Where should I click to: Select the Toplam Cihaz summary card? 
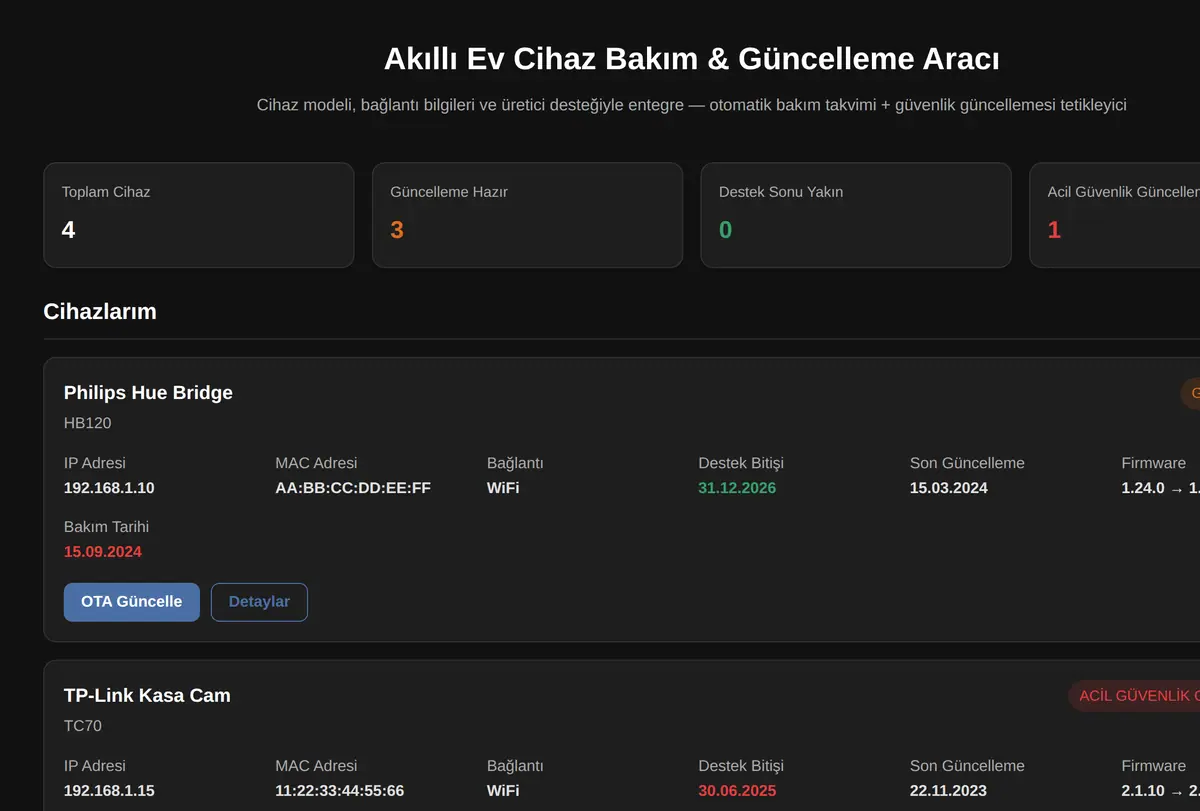199,215
